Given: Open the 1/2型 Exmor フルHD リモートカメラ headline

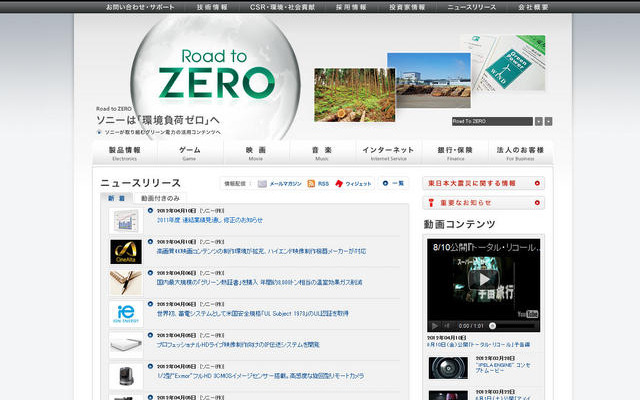Looking at the screenshot, I should [x=260, y=376].
